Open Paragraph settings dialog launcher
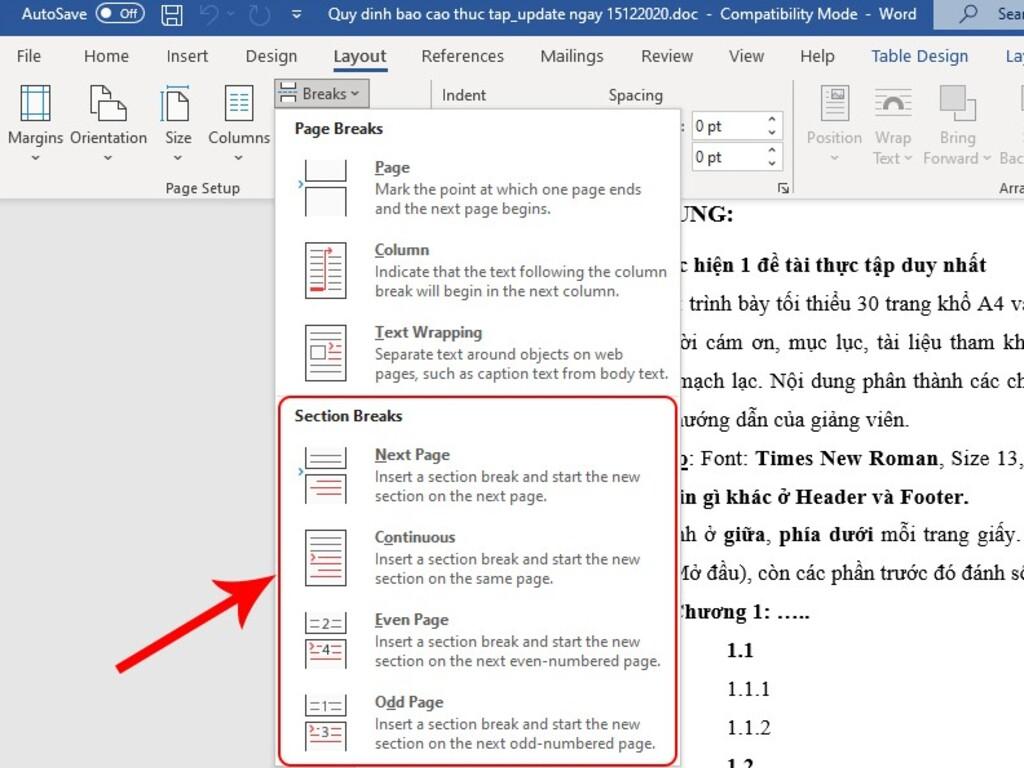The width and height of the screenshot is (1024, 768). point(783,187)
